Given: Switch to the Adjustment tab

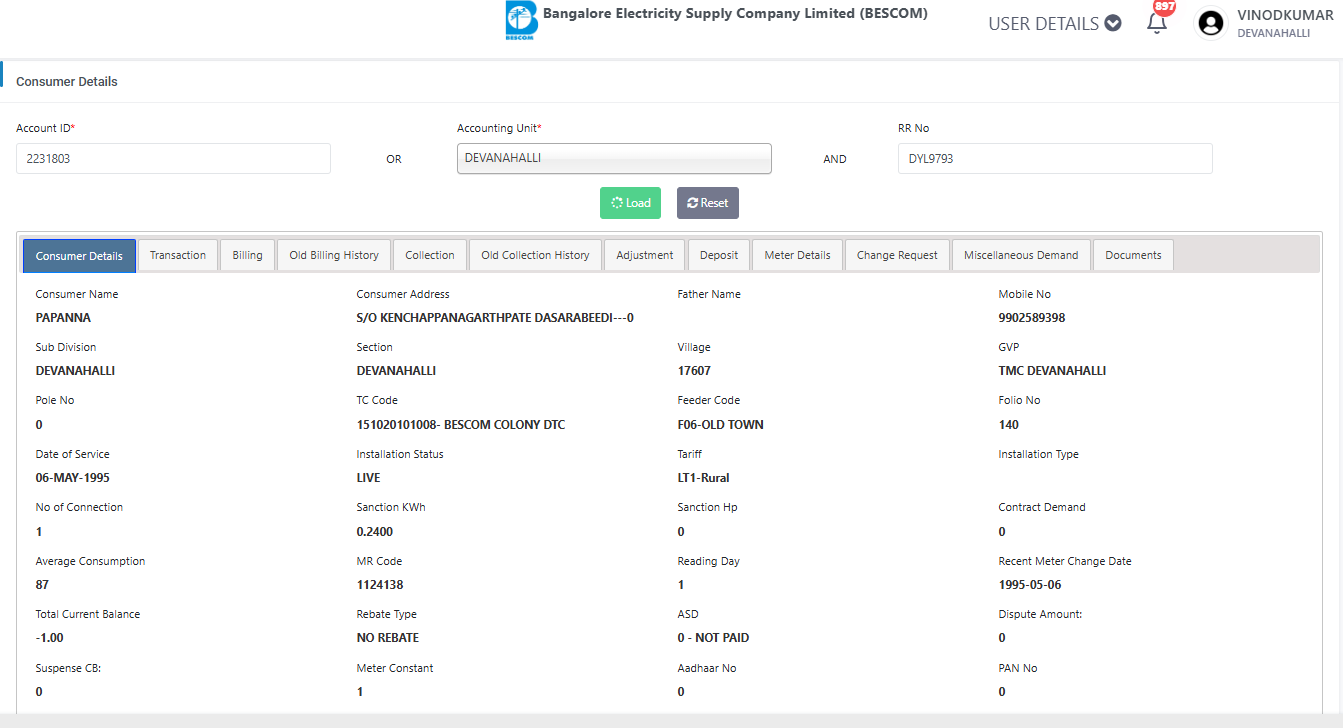Looking at the screenshot, I should click(x=645, y=255).
